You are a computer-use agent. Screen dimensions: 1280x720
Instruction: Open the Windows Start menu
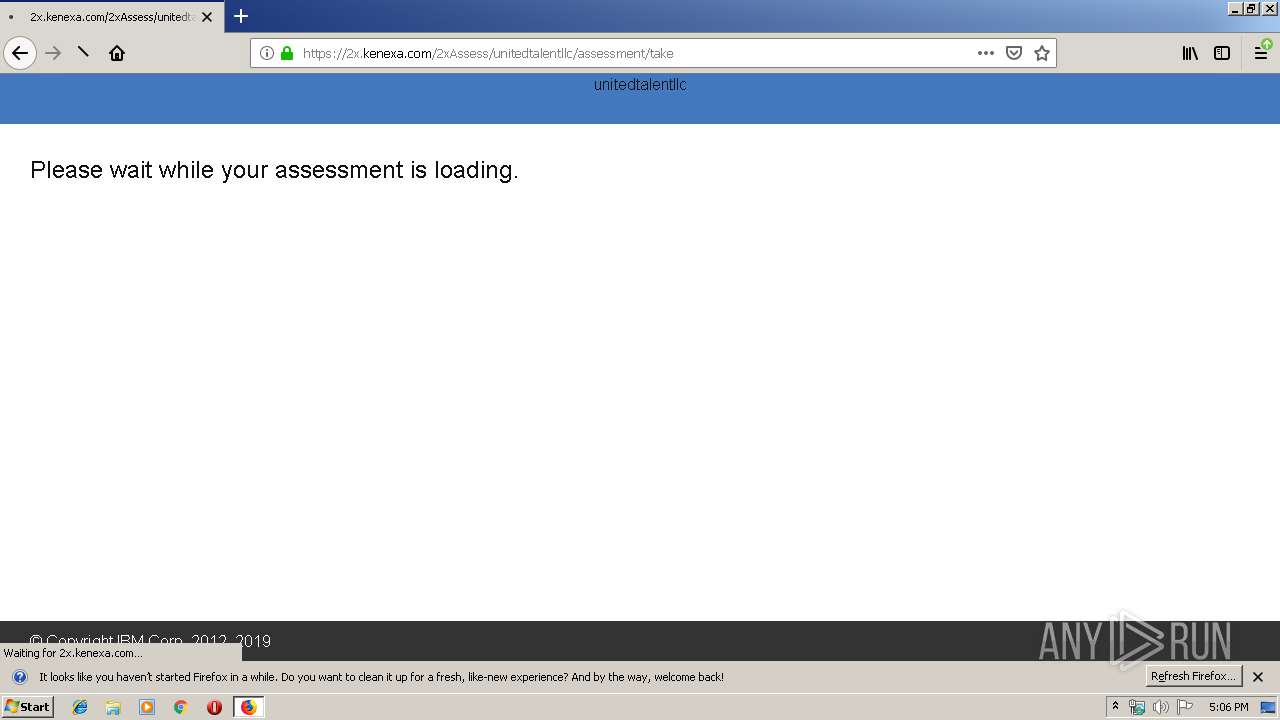pos(28,707)
